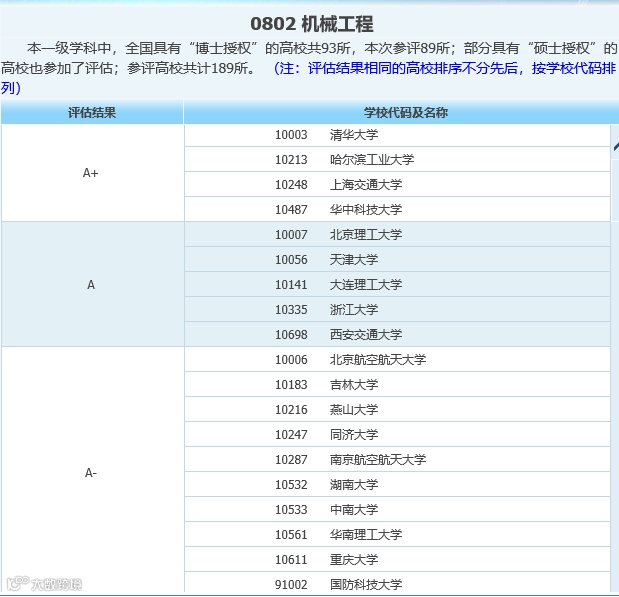Viewport: 619px width, 597px height.
Task: Click the row '10006 北京航空航天大学'
Action: pyautogui.click(x=397, y=359)
